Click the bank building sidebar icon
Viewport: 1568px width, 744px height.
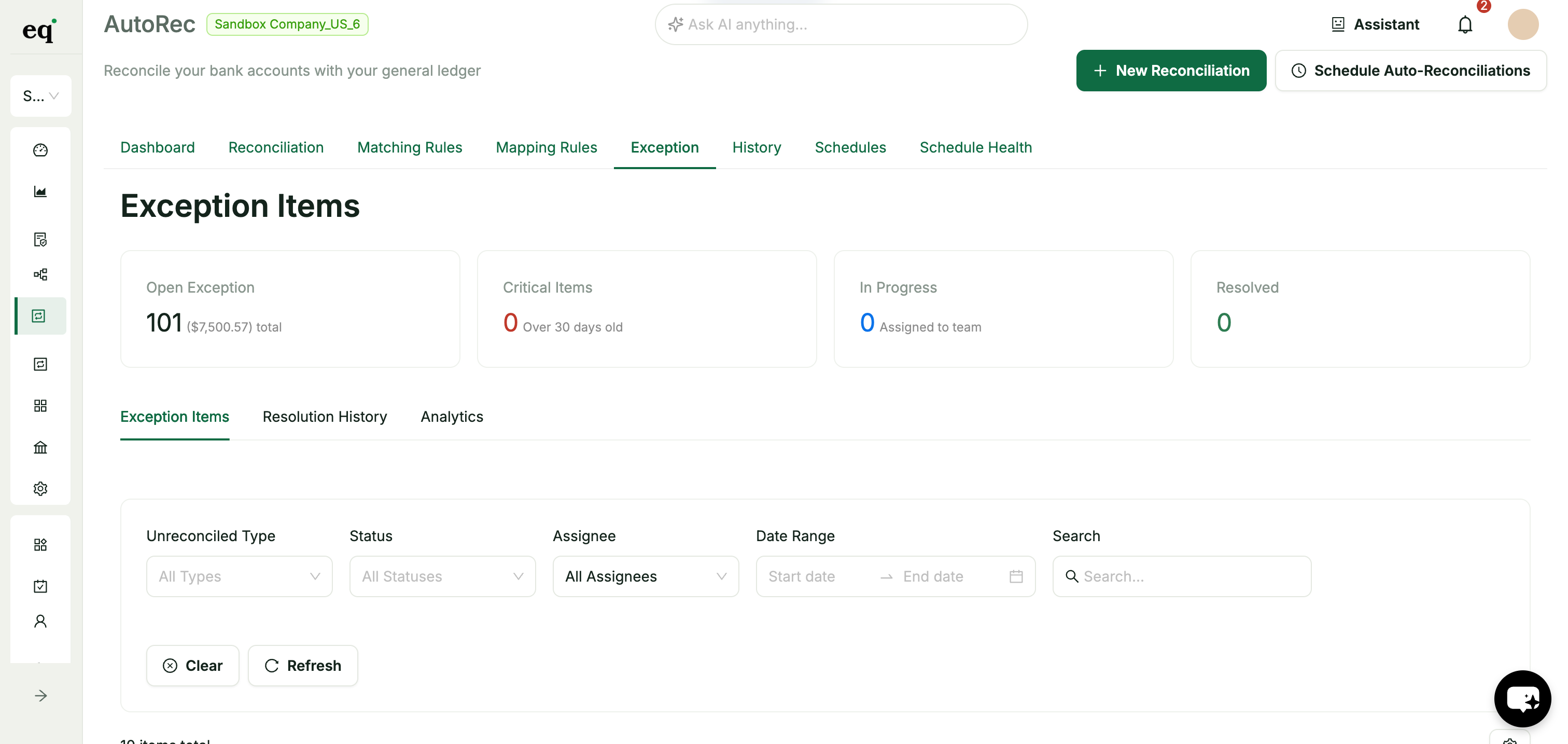(40, 448)
